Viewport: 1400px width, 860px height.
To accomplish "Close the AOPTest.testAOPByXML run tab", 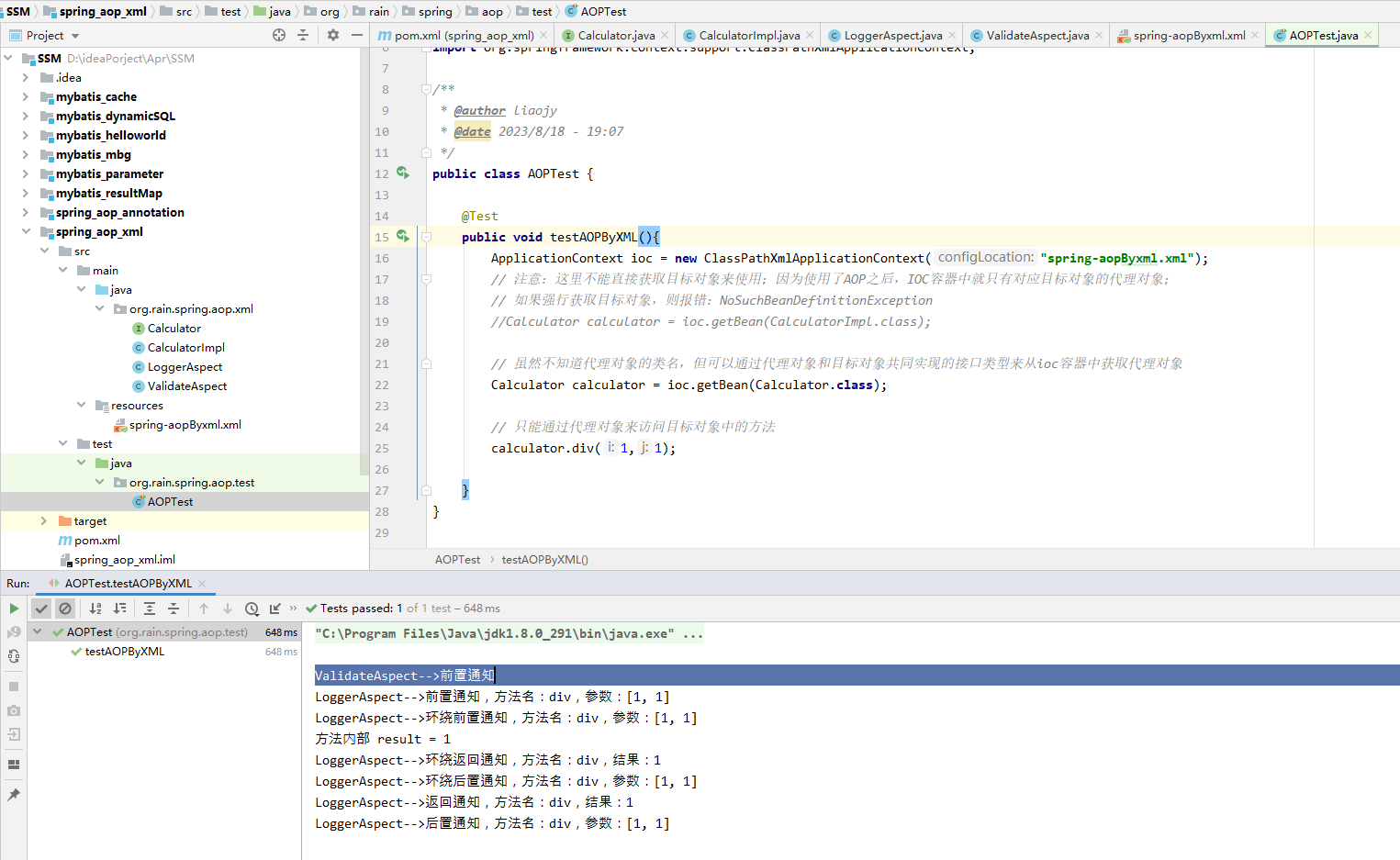I will click(x=202, y=584).
